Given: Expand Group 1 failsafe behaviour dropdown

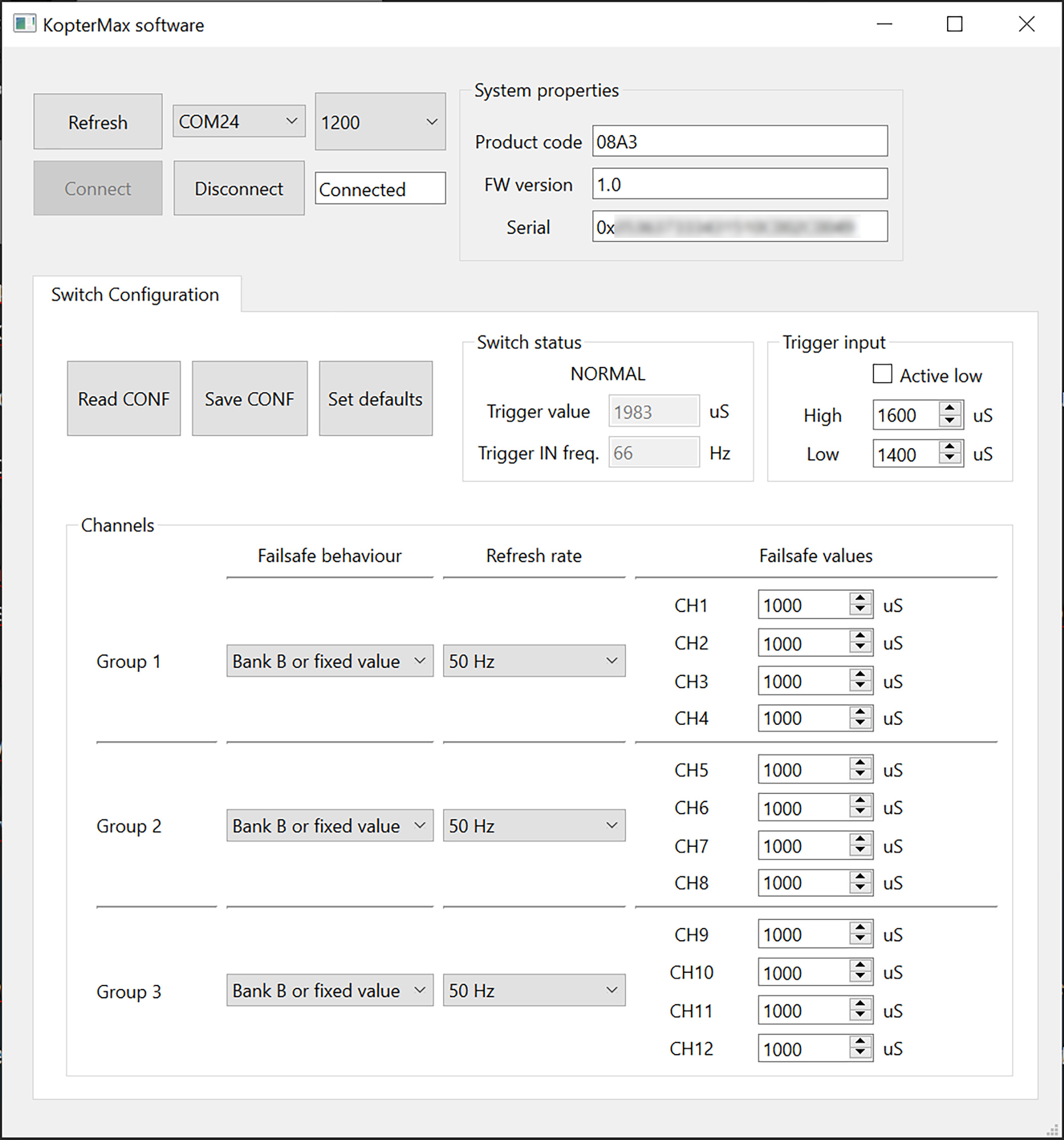Looking at the screenshot, I should 330,661.
